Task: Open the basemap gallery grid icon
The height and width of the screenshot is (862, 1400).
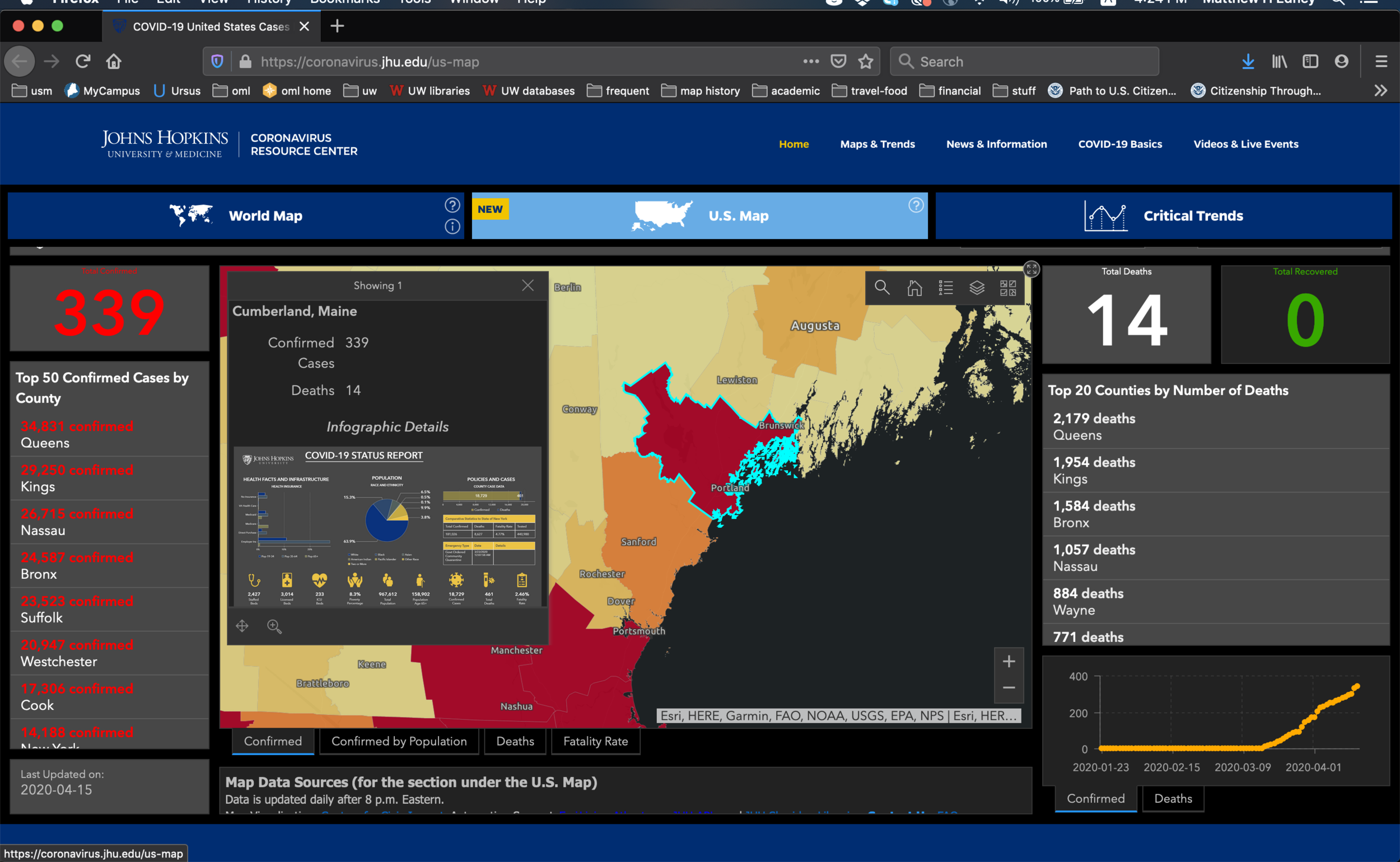Action: click(1007, 288)
